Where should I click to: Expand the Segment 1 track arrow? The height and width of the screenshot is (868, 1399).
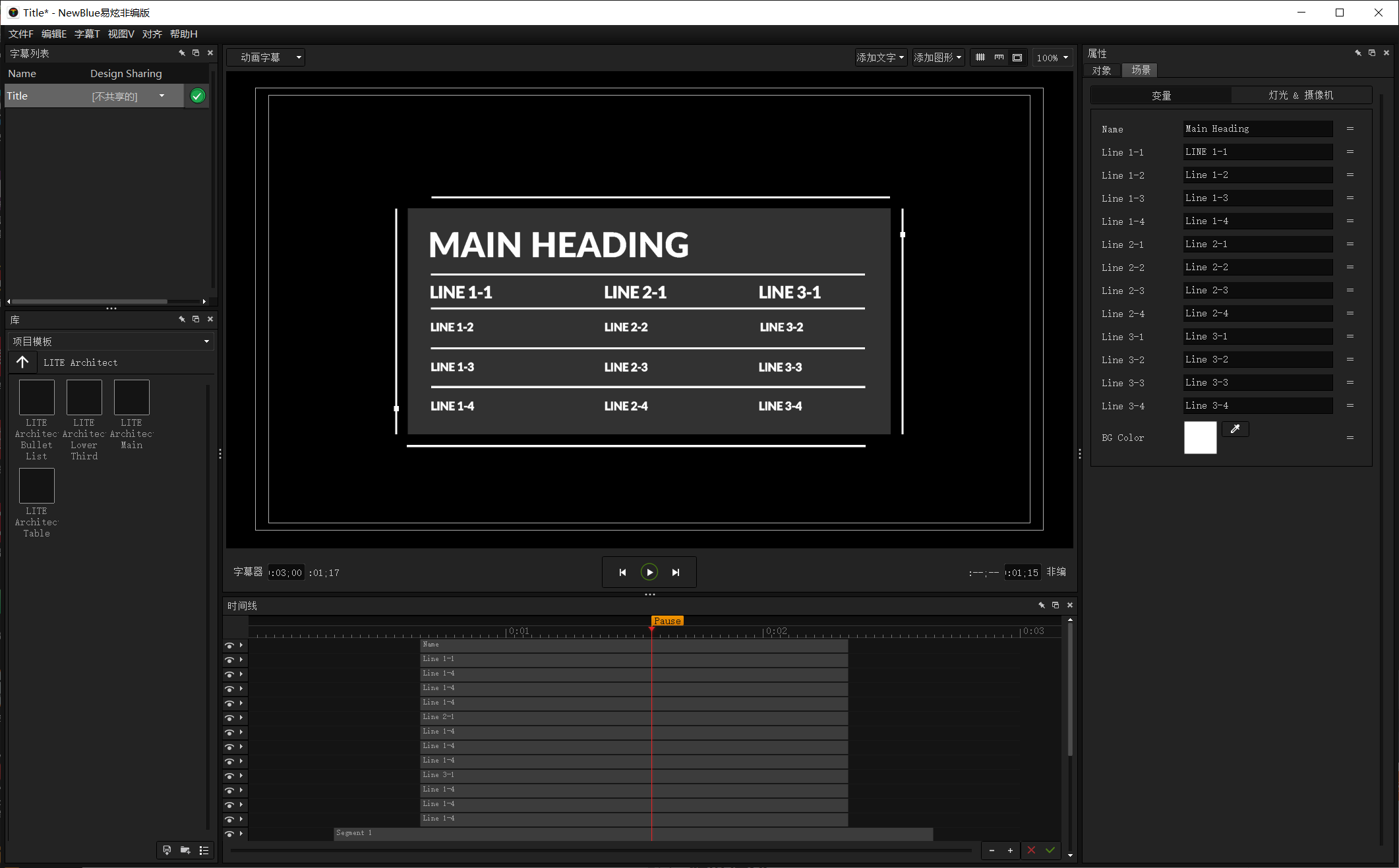point(241,834)
